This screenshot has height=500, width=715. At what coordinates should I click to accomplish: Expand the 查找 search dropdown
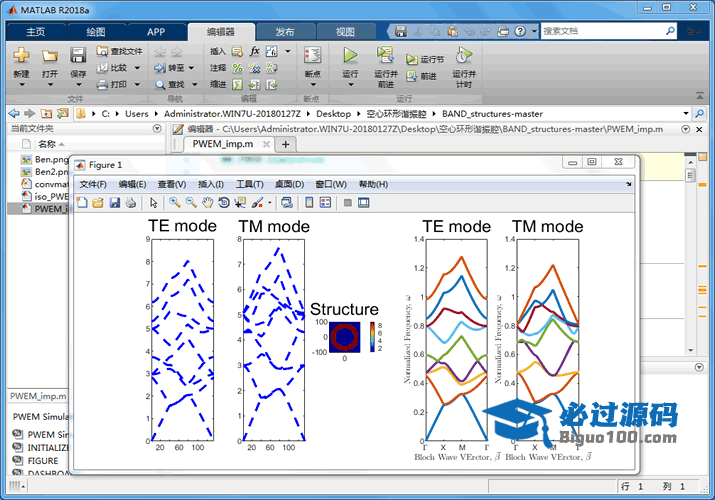[195, 84]
